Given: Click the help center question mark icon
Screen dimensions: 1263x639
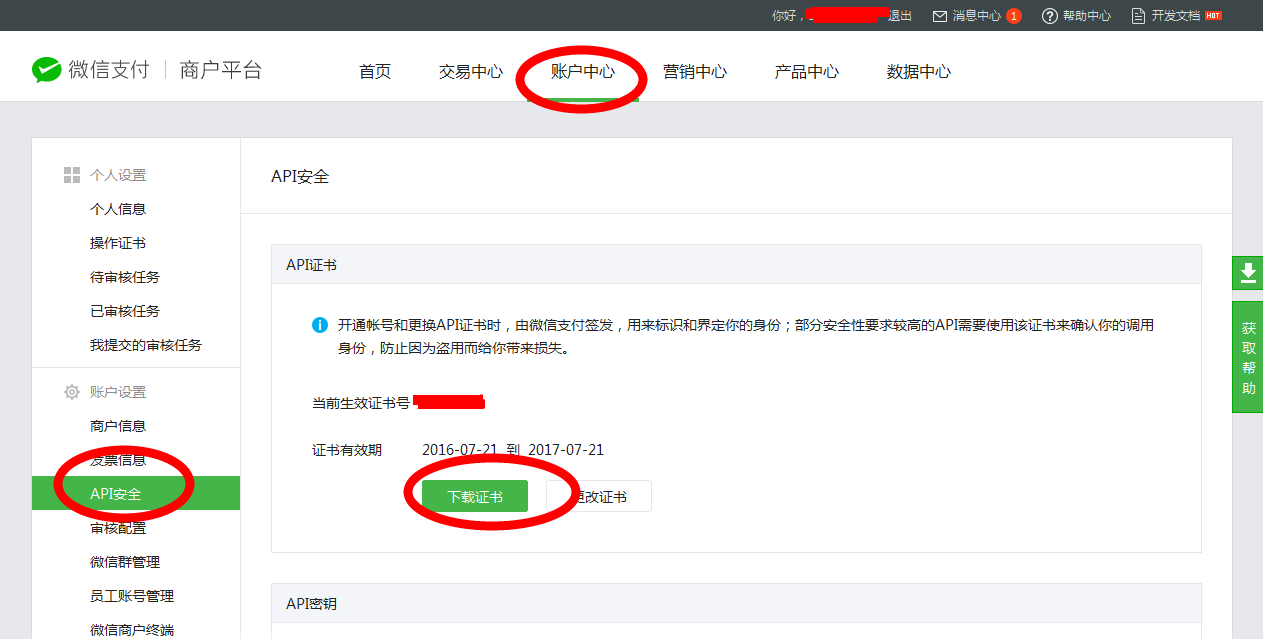Looking at the screenshot, I should point(1049,16).
